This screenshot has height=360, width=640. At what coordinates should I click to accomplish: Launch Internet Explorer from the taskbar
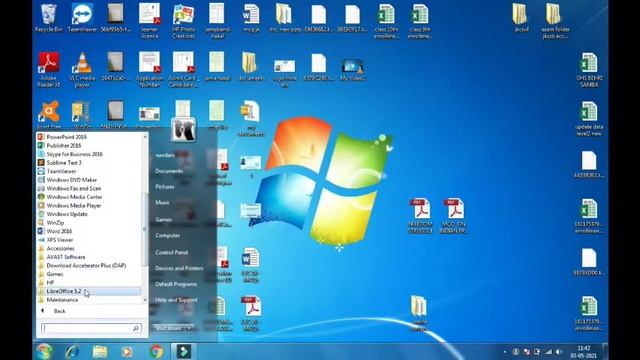(x=72, y=351)
